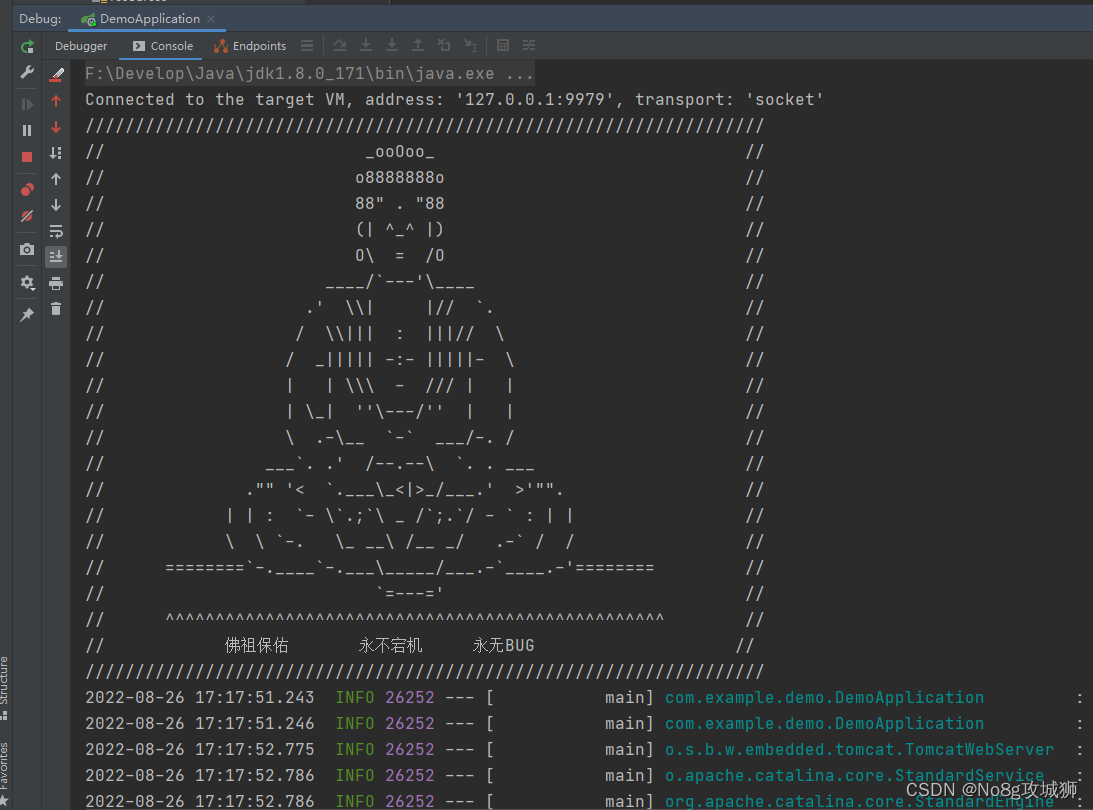Toggle Mute Breakpoints slashed circle icon
1093x810 pixels.
coord(27,216)
